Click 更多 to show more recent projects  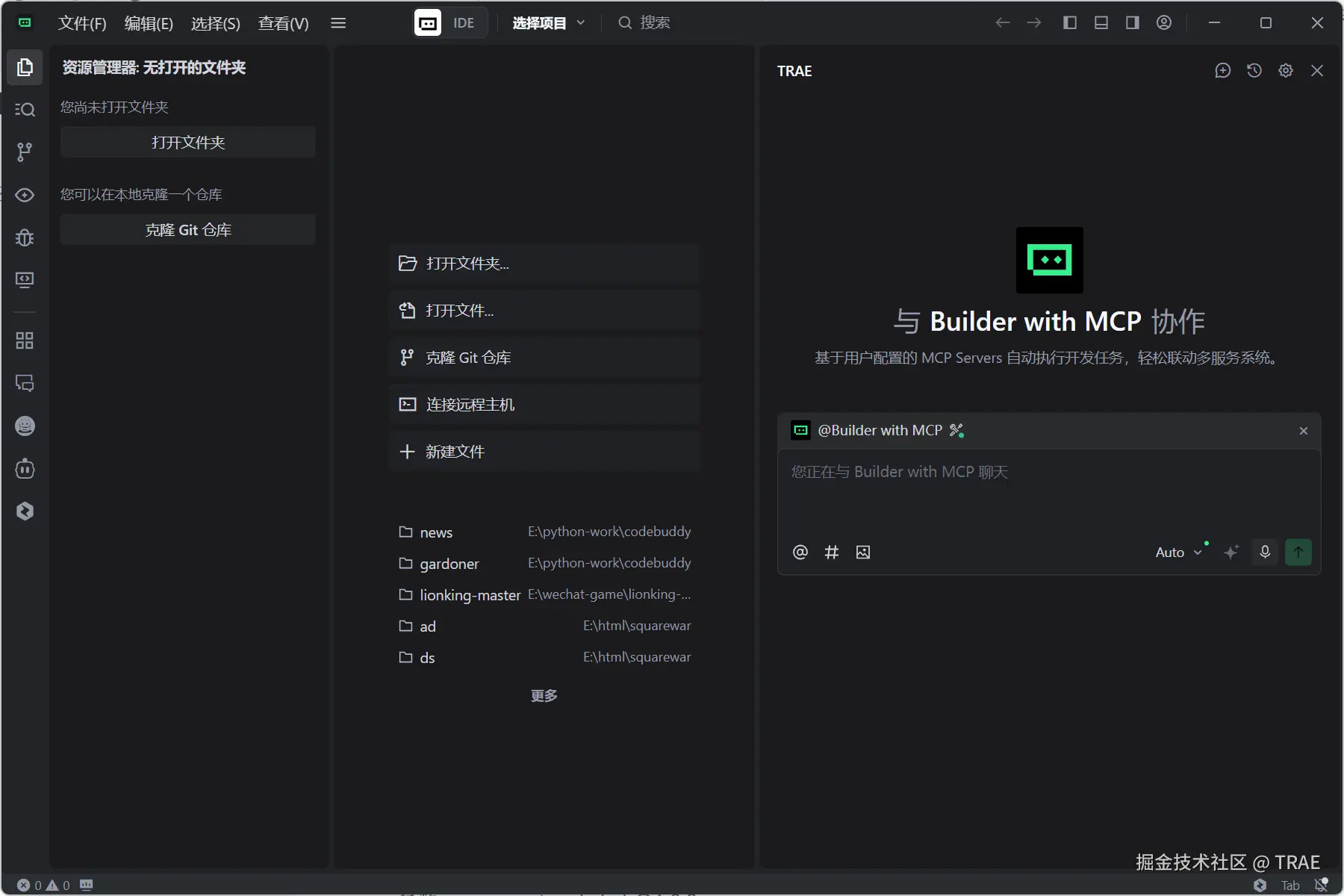pyautogui.click(x=544, y=696)
